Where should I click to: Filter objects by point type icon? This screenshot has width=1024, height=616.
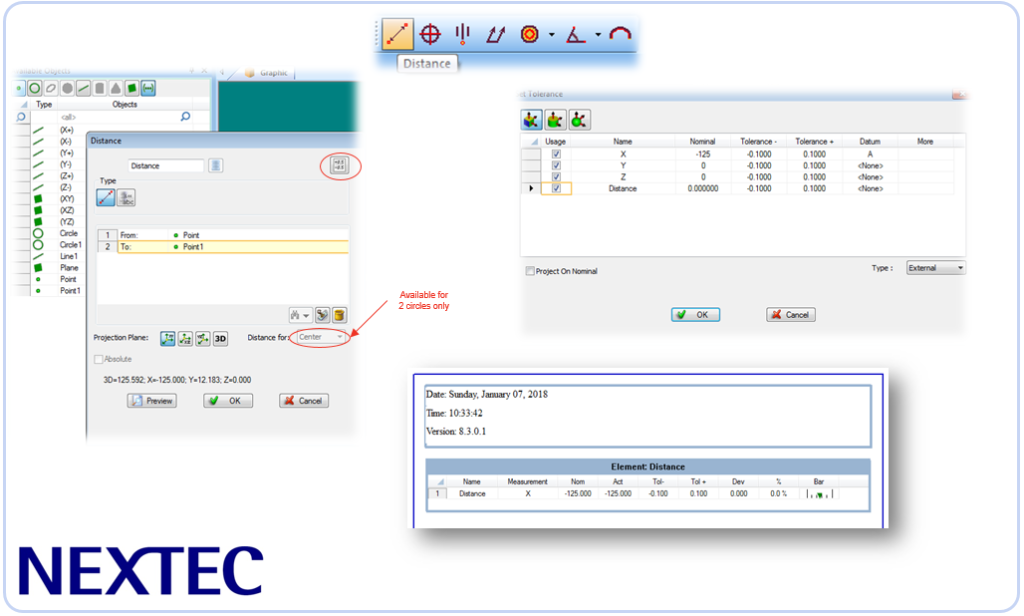[x=20, y=88]
